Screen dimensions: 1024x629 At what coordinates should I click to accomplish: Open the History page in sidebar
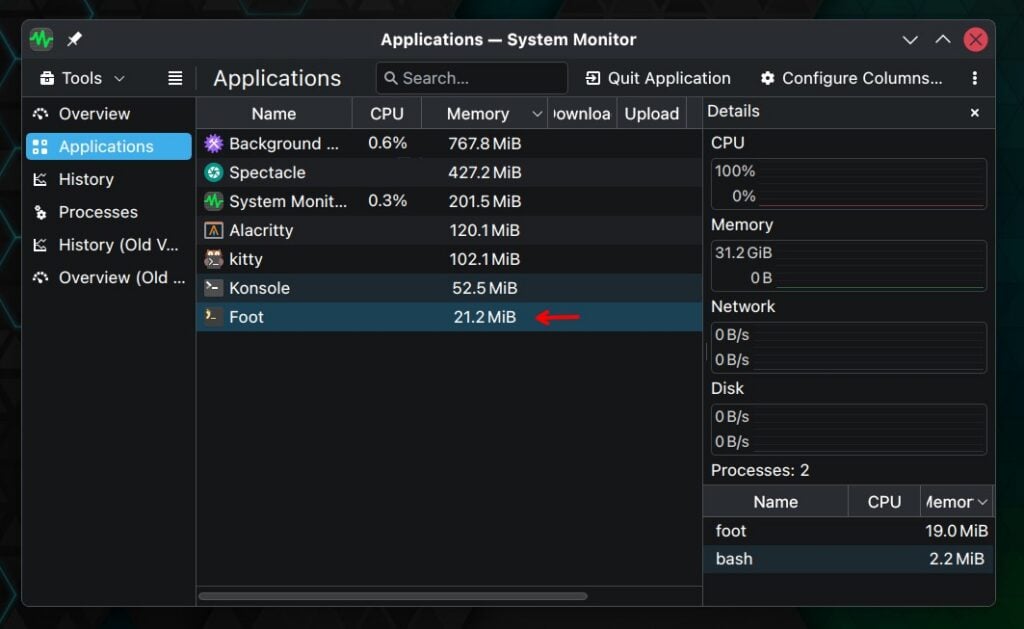click(x=86, y=179)
